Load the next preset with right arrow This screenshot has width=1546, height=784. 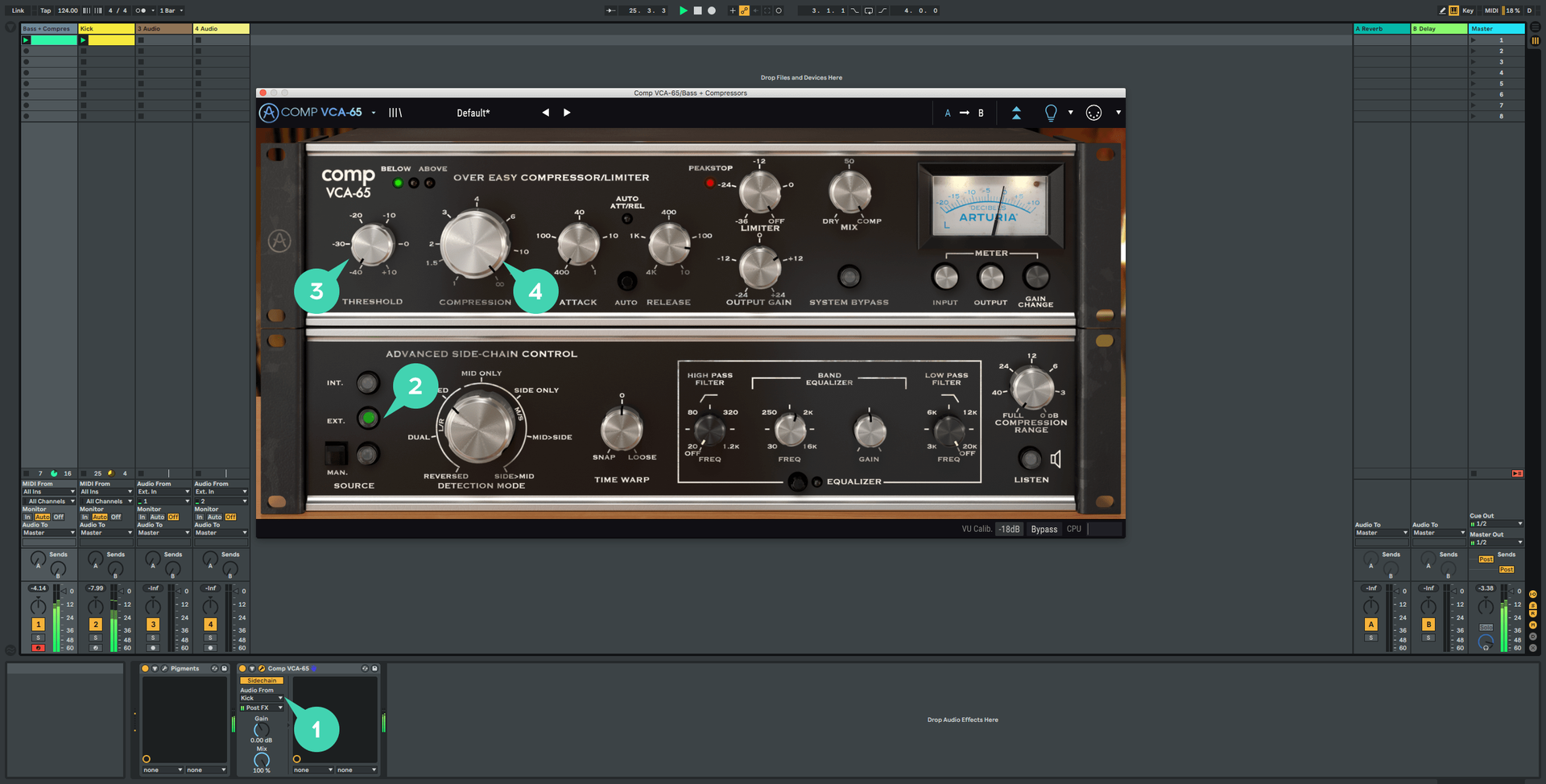click(567, 113)
